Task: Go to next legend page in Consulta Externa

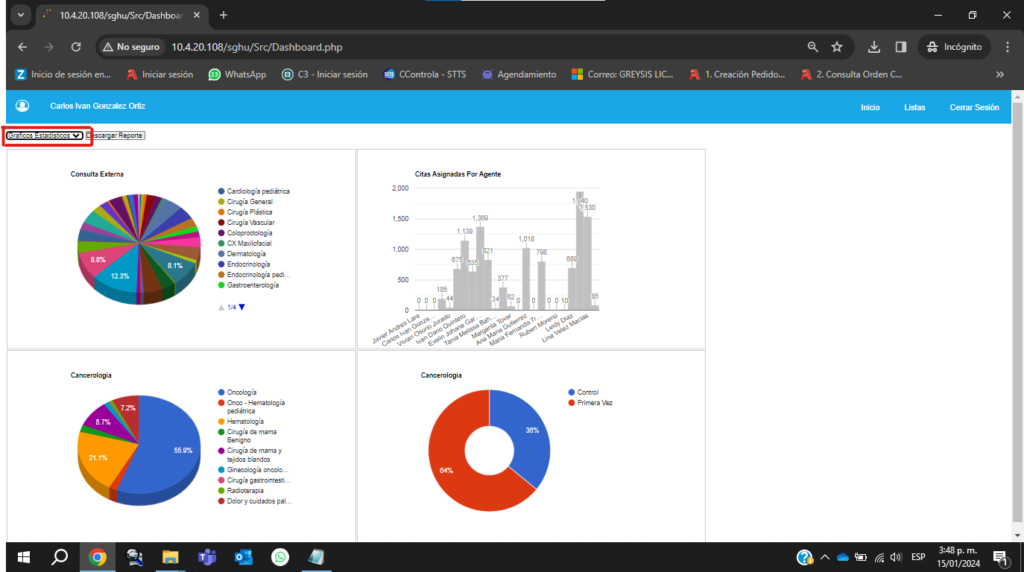Action: pyautogui.click(x=242, y=307)
